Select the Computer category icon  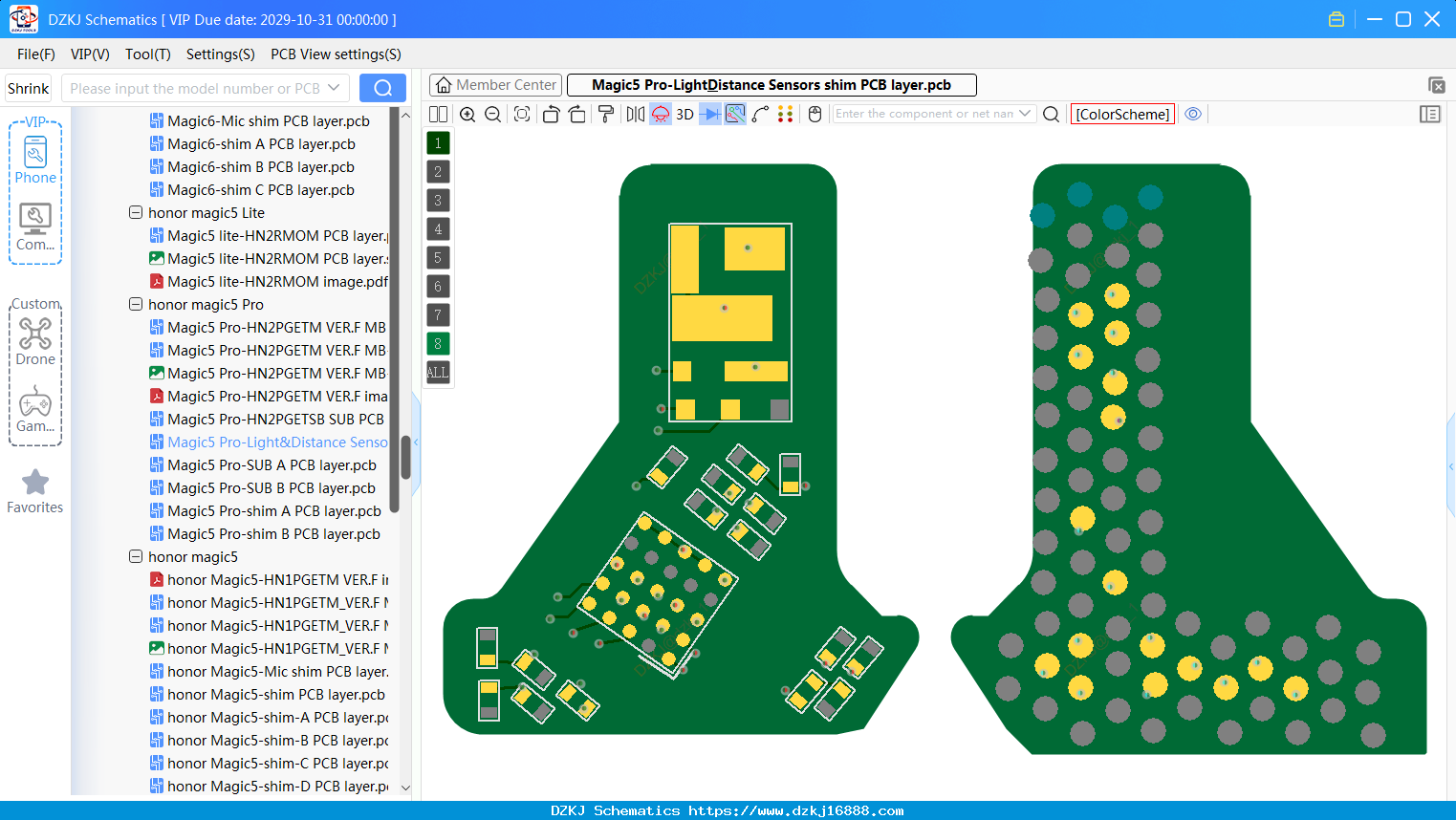pos(35,227)
